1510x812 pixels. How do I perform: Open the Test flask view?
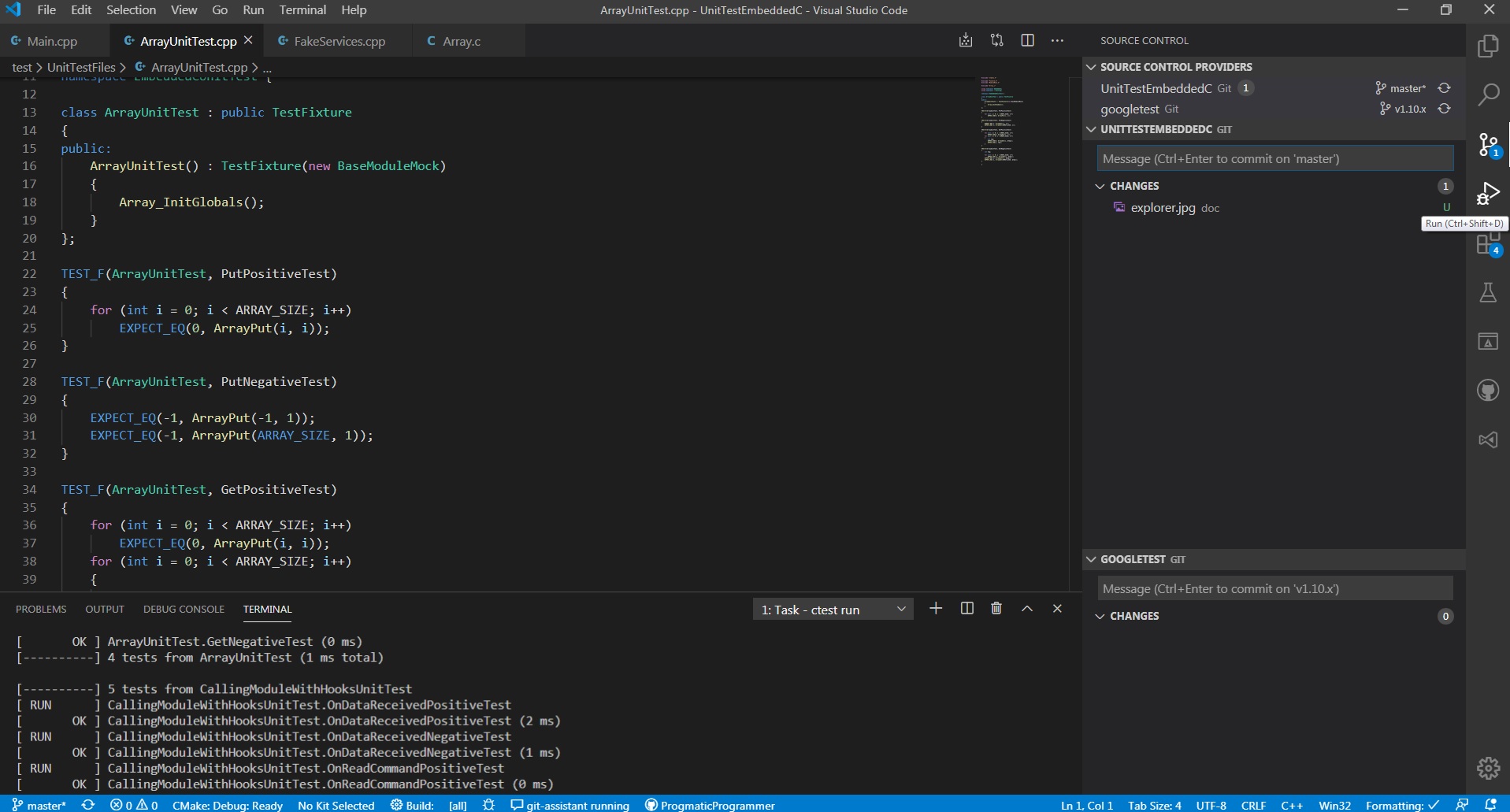(1487, 293)
